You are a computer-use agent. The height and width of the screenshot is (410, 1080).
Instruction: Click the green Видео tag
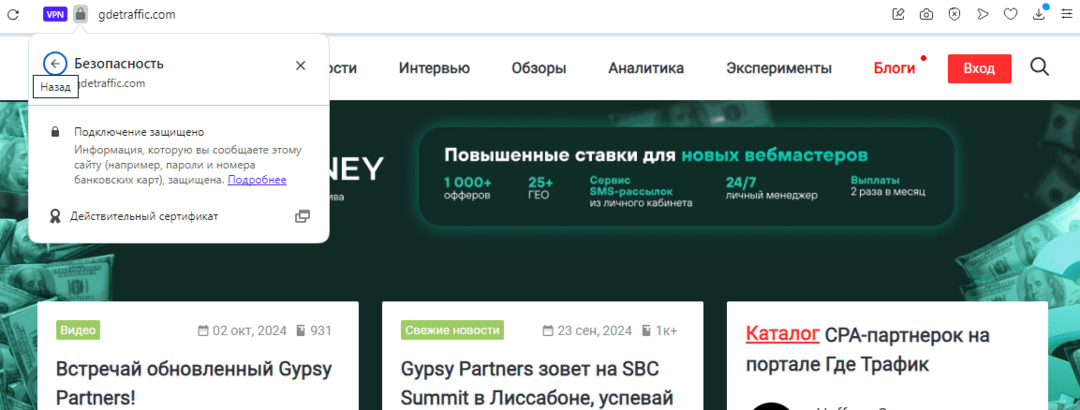click(x=78, y=330)
